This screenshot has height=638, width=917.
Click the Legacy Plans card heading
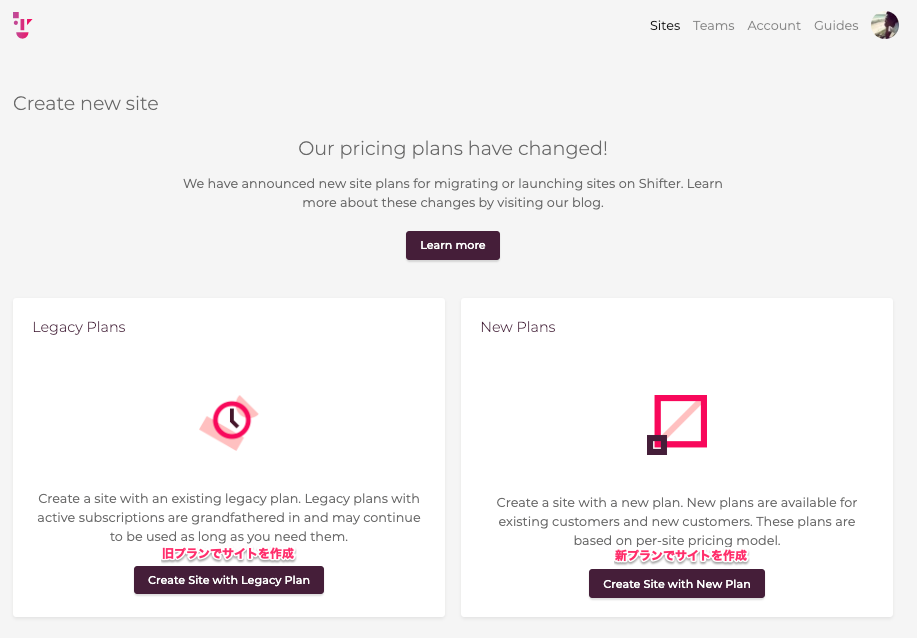79,327
